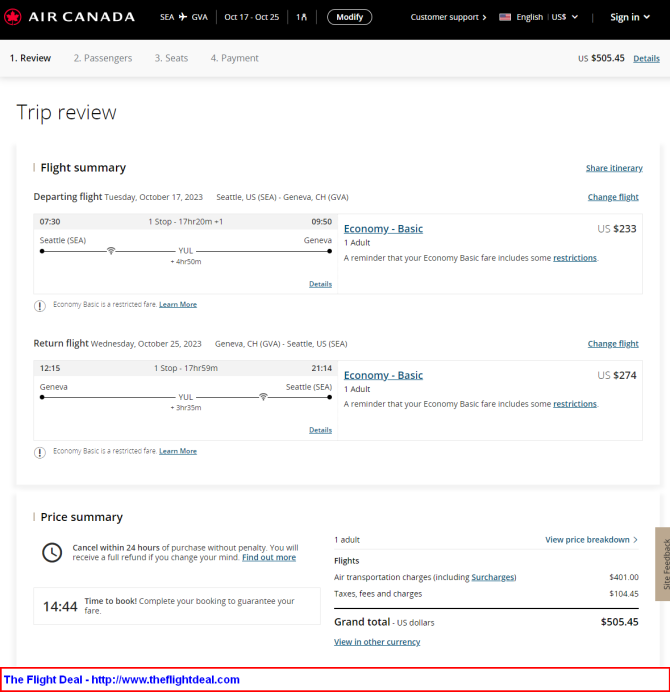
Task: Click Oct 17 - Oct 25 dates in header
Action: 252,17
